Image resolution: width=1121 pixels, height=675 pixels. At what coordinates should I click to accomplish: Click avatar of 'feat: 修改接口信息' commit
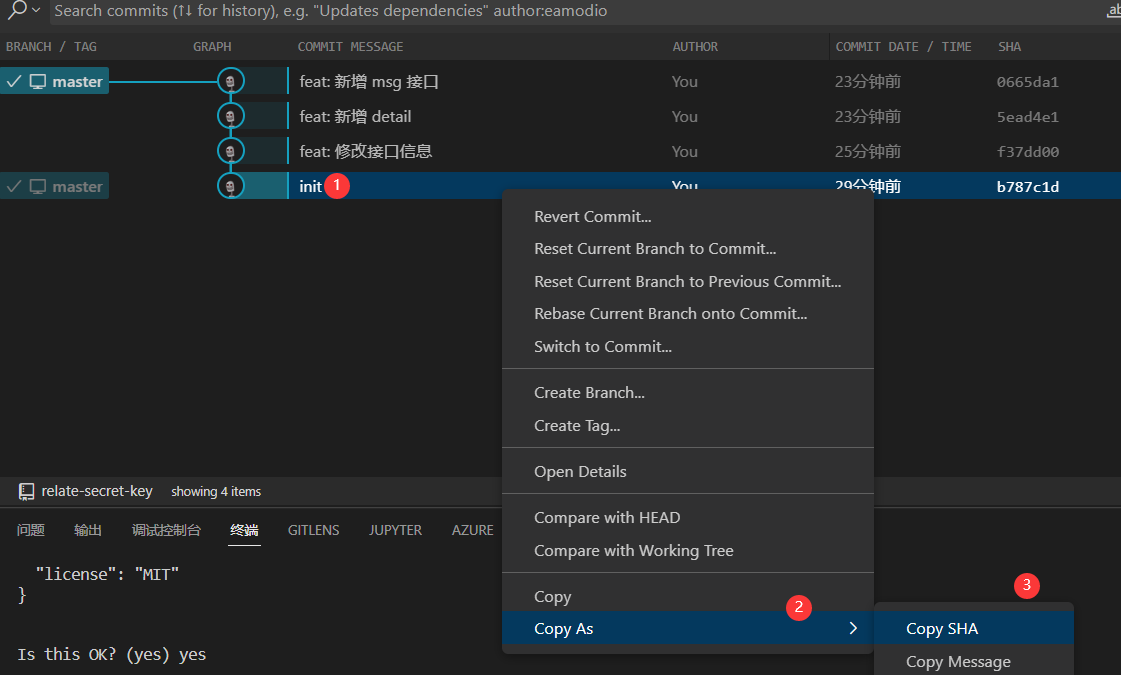click(x=231, y=151)
